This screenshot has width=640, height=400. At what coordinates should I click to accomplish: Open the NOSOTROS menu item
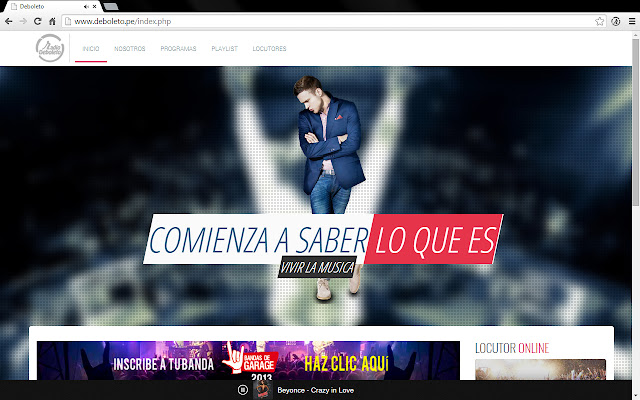[x=129, y=48]
